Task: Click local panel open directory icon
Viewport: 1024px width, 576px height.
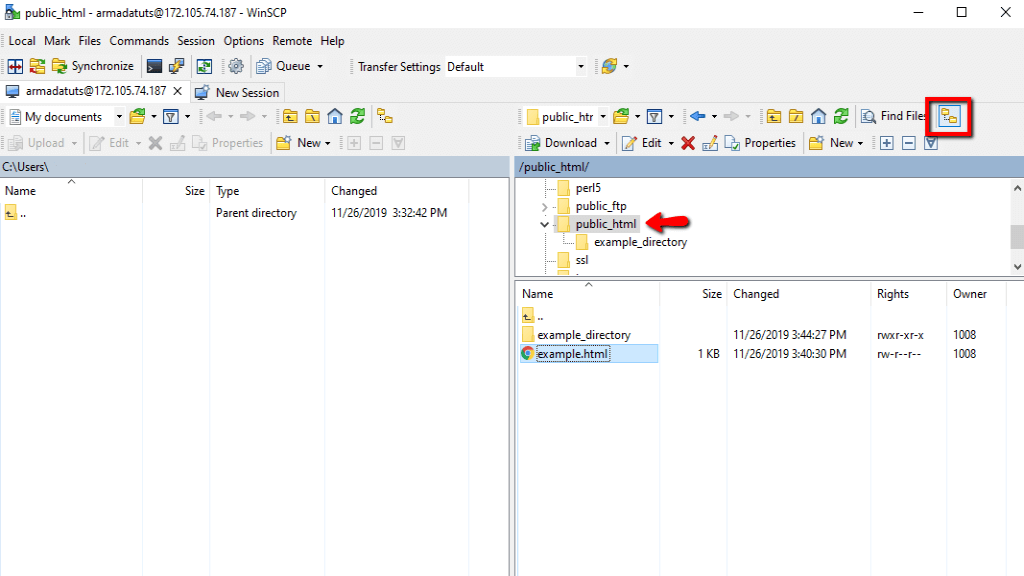Action: pyautogui.click(x=137, y=117)
